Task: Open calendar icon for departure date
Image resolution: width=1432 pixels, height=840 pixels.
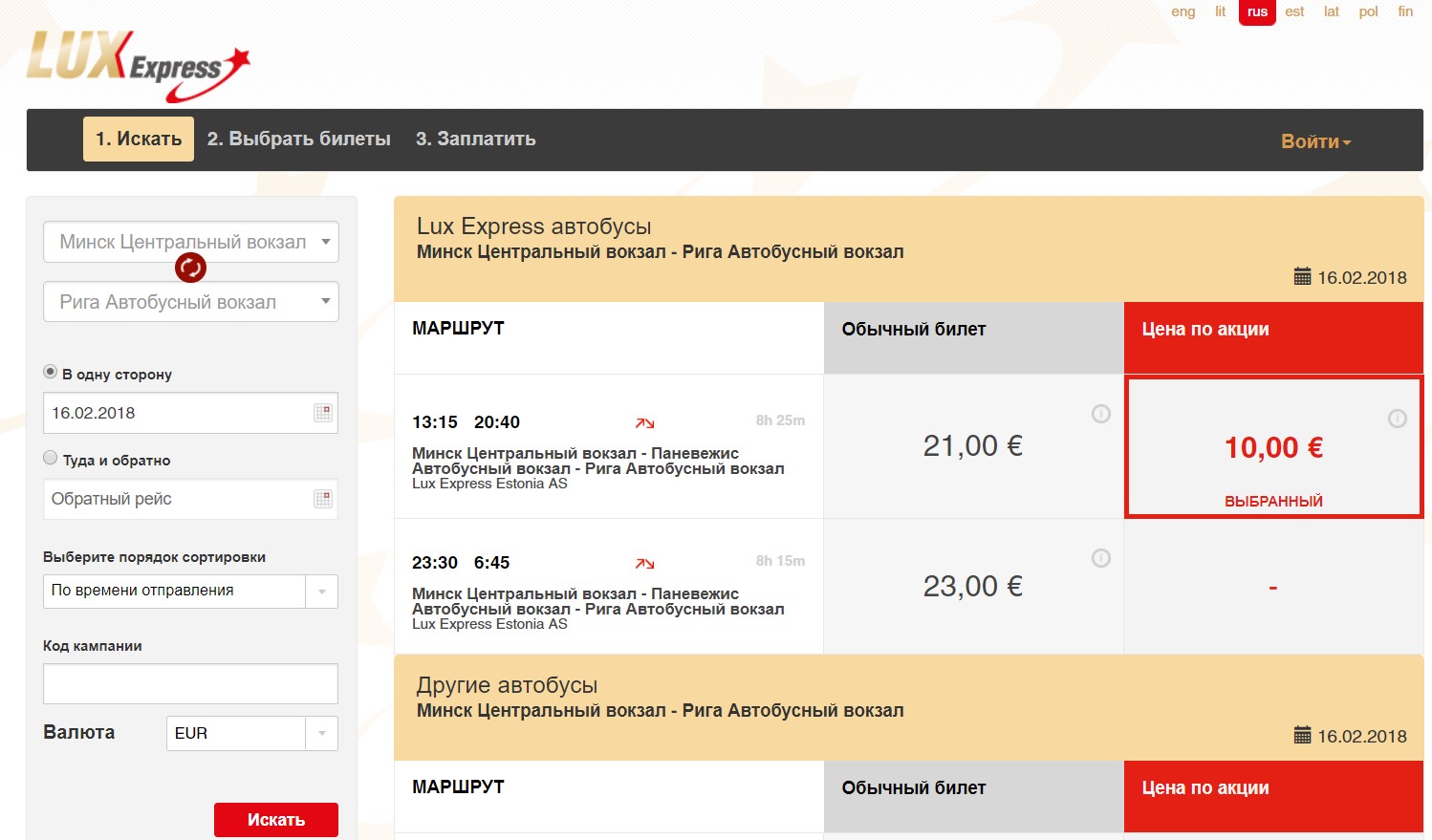Action: pos(323,413)
